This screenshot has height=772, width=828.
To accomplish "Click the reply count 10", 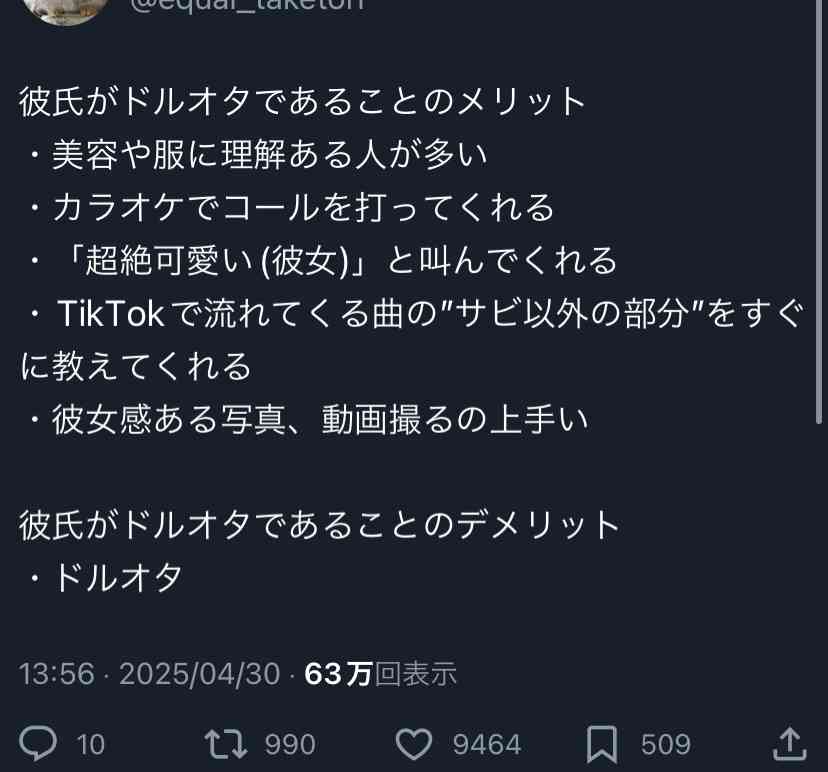I will (x=91, y=745).
